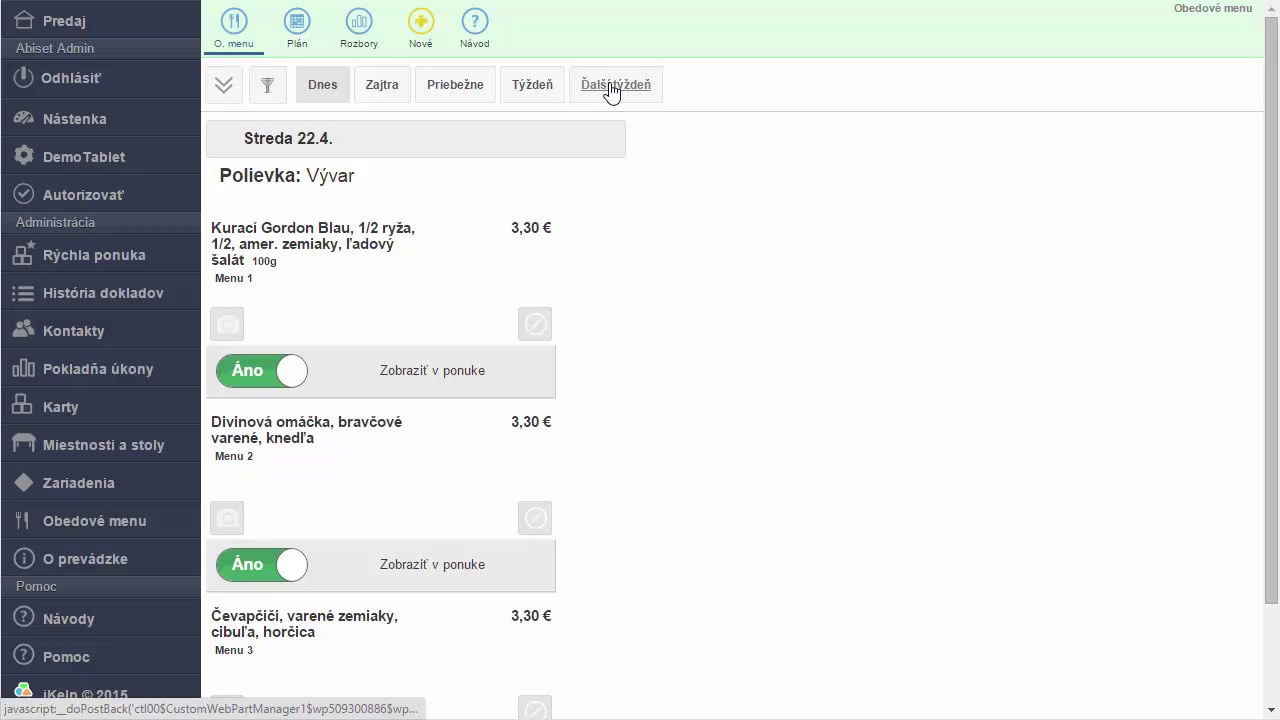Open Predaj in the sidebar
Screen dimensions: 1280x720
pos(64,21)
